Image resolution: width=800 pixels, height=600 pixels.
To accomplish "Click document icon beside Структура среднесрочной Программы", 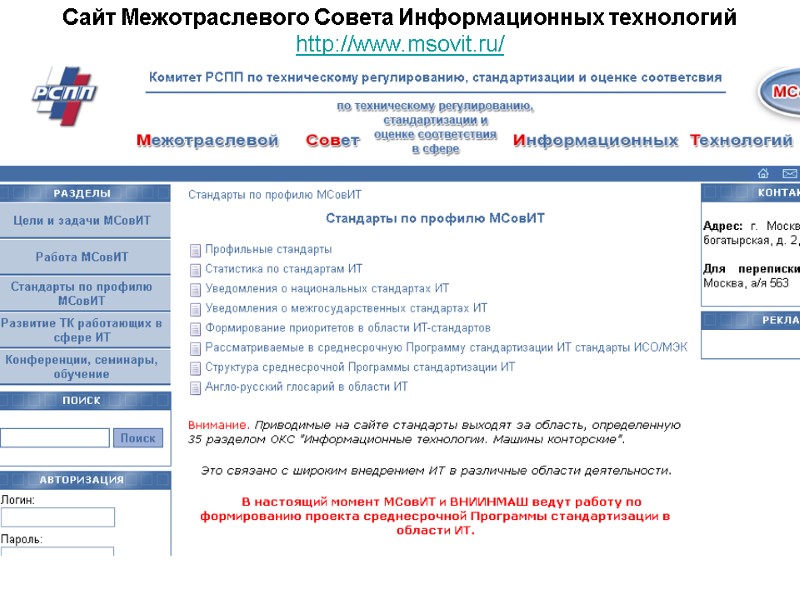I will 195,368.
